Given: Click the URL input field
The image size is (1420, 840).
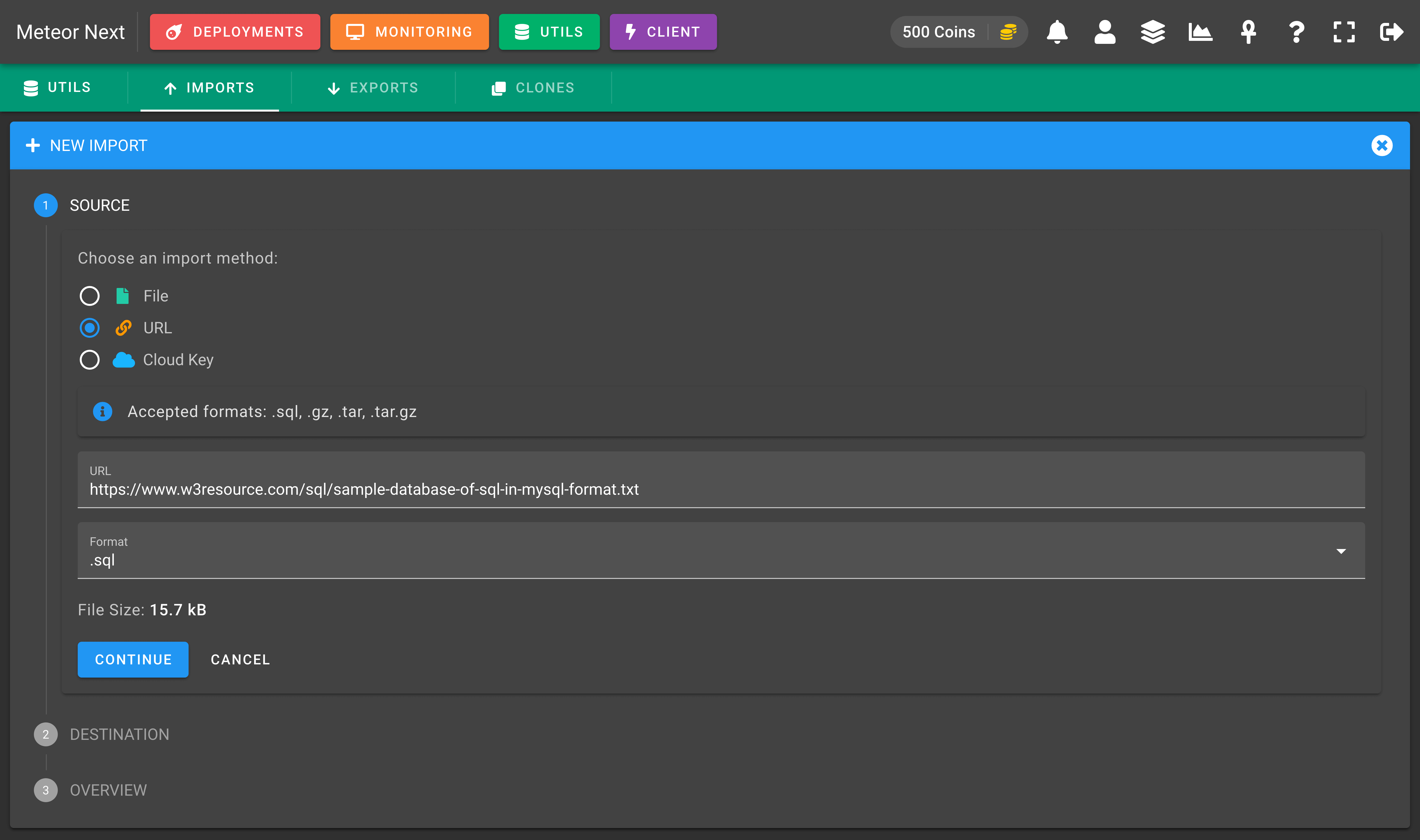Looking at the screenshot, I should (721, 480).
